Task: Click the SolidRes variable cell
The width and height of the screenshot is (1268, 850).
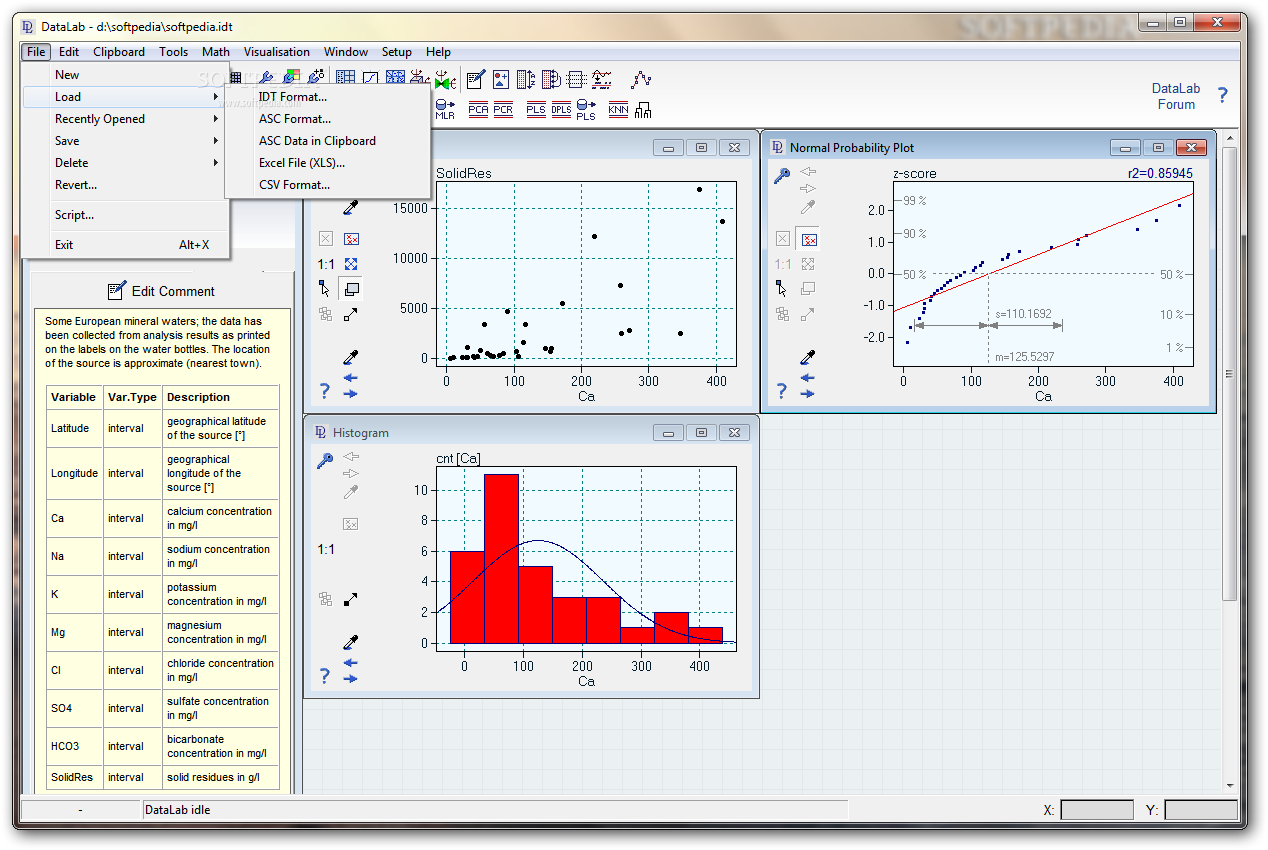Action: [x=75, y=777]
